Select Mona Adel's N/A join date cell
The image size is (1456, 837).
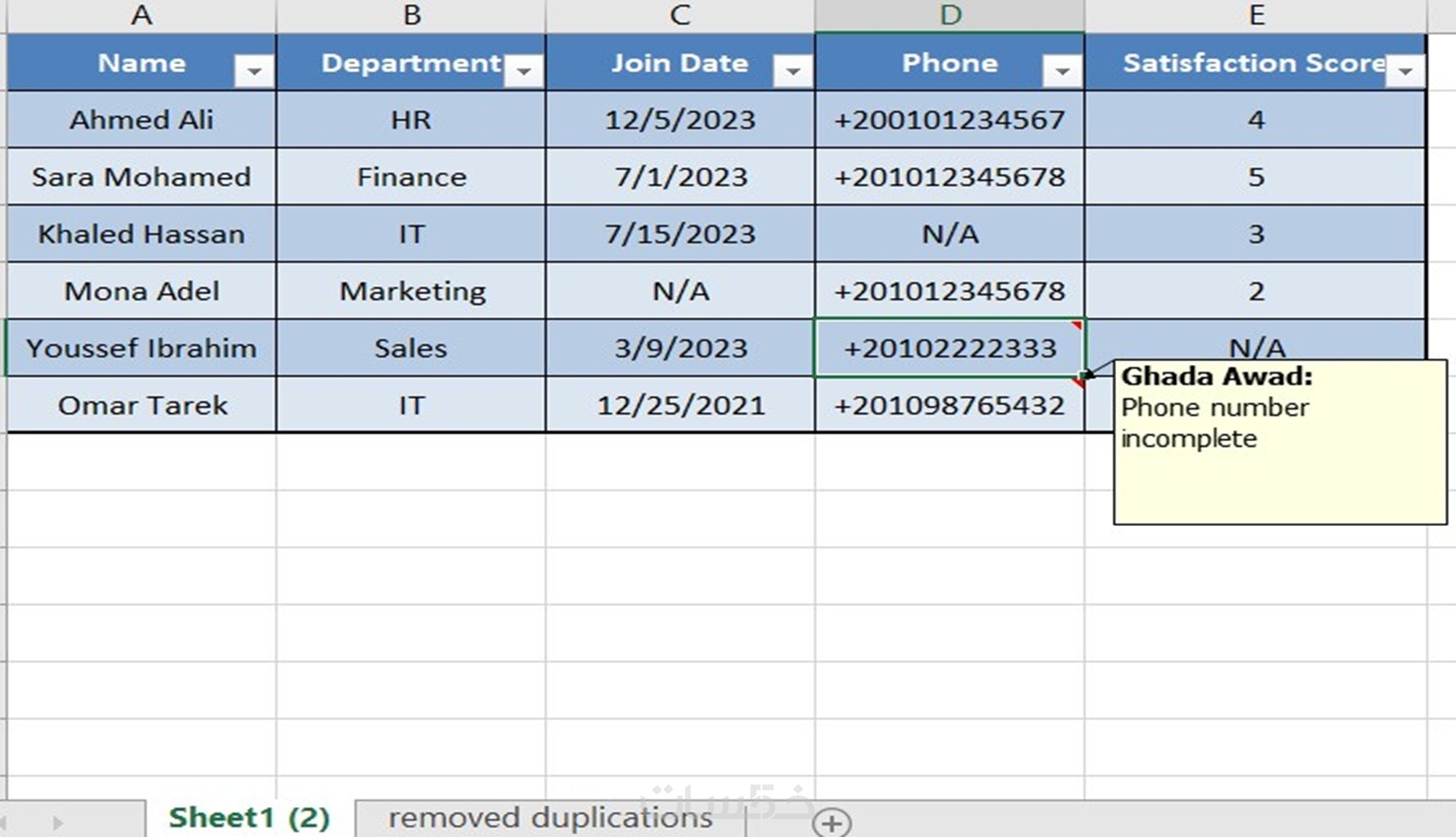click(x=680, y=291)
